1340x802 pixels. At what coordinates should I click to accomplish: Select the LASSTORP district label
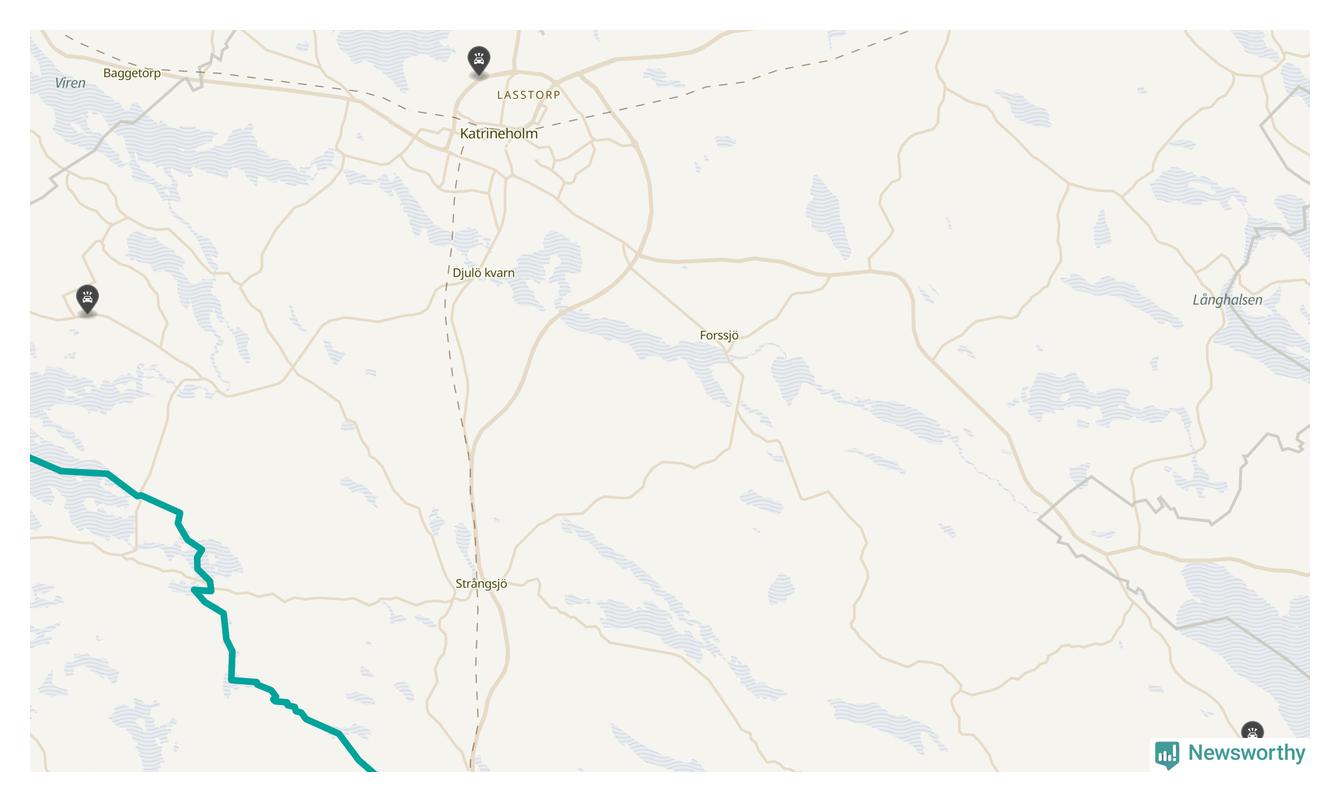point(529,95)
